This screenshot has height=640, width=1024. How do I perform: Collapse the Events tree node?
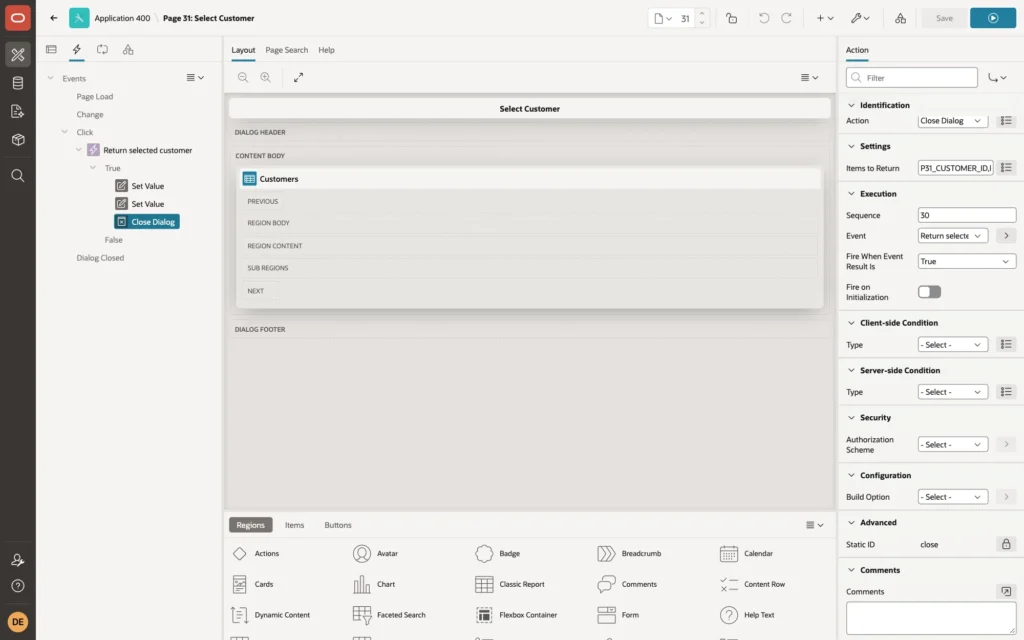(x=50, y=78)
